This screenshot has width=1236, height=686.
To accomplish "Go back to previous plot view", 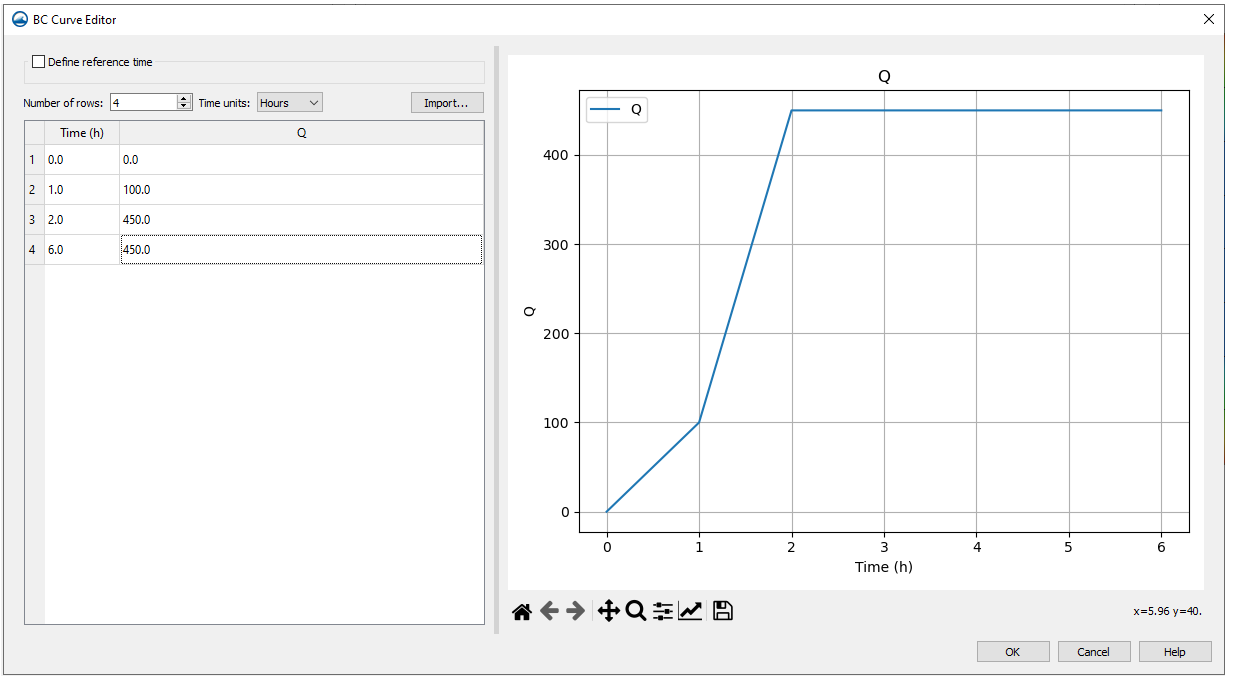I will click(x=548, y=611).
